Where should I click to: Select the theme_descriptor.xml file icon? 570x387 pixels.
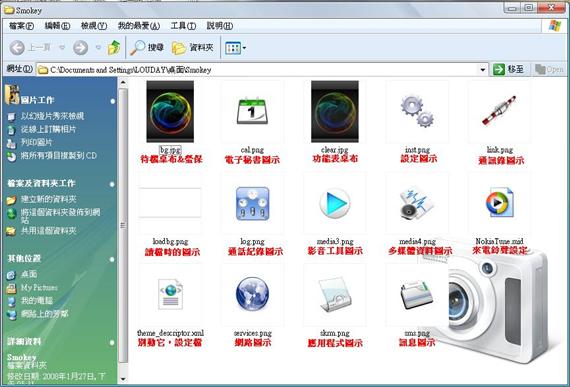[170, 294]
